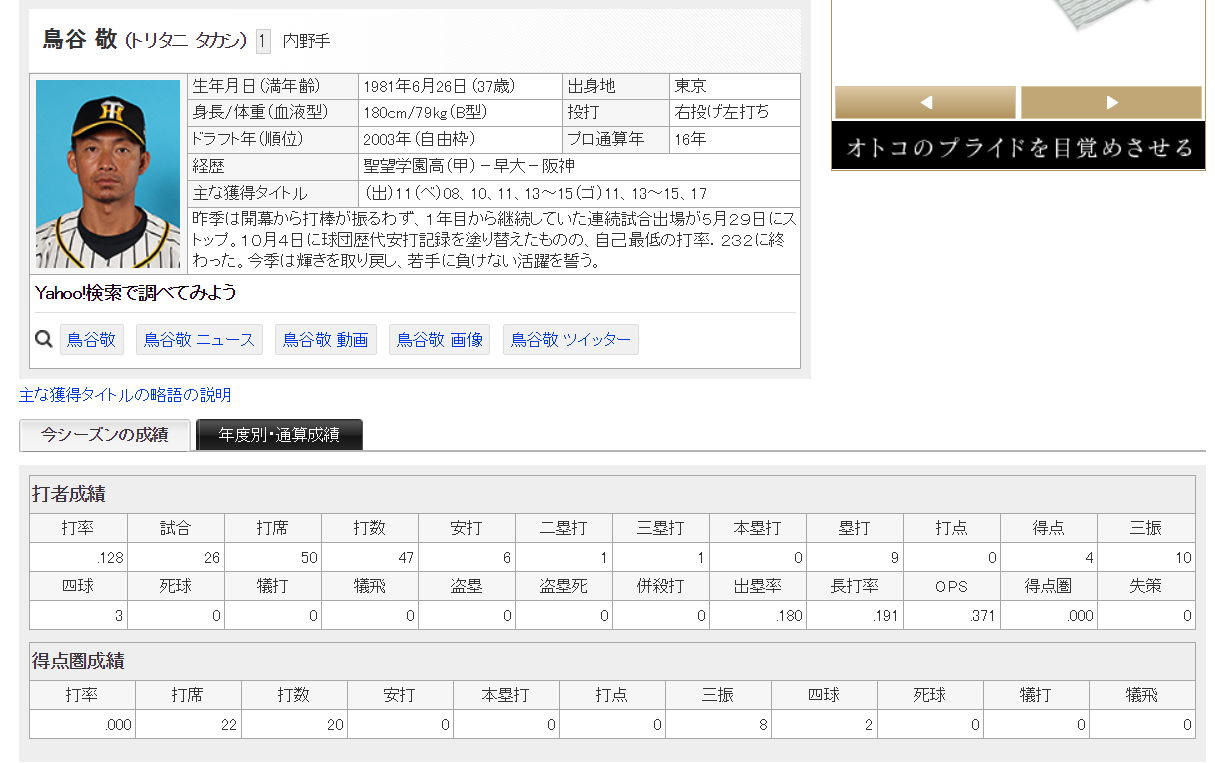The width and height of the screenshot is (1215, 763).
Task: Click the 得点圏 四球 value 2
Action: point(824,725)
